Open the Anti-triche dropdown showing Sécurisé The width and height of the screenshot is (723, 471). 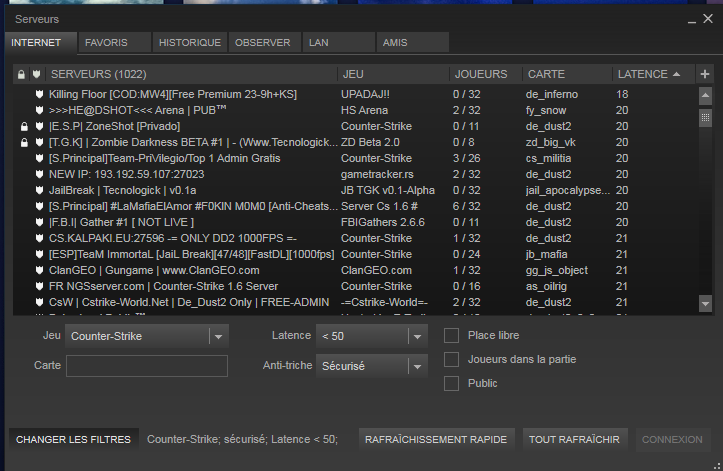[x=372, y=366]
